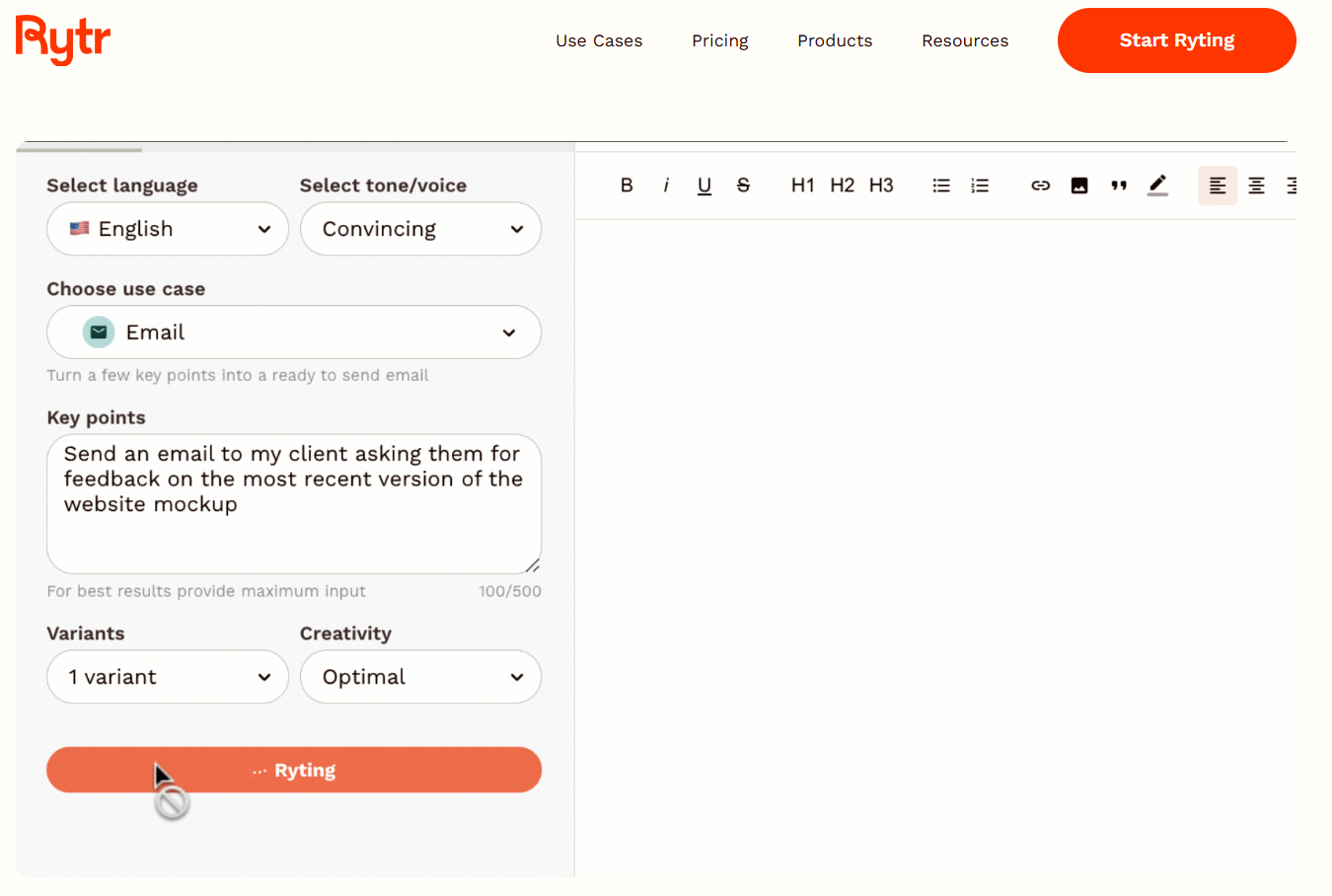Open the use case dropdown showing Email
The width and height of the screenshot is (1332, 896).
[294, 333]
